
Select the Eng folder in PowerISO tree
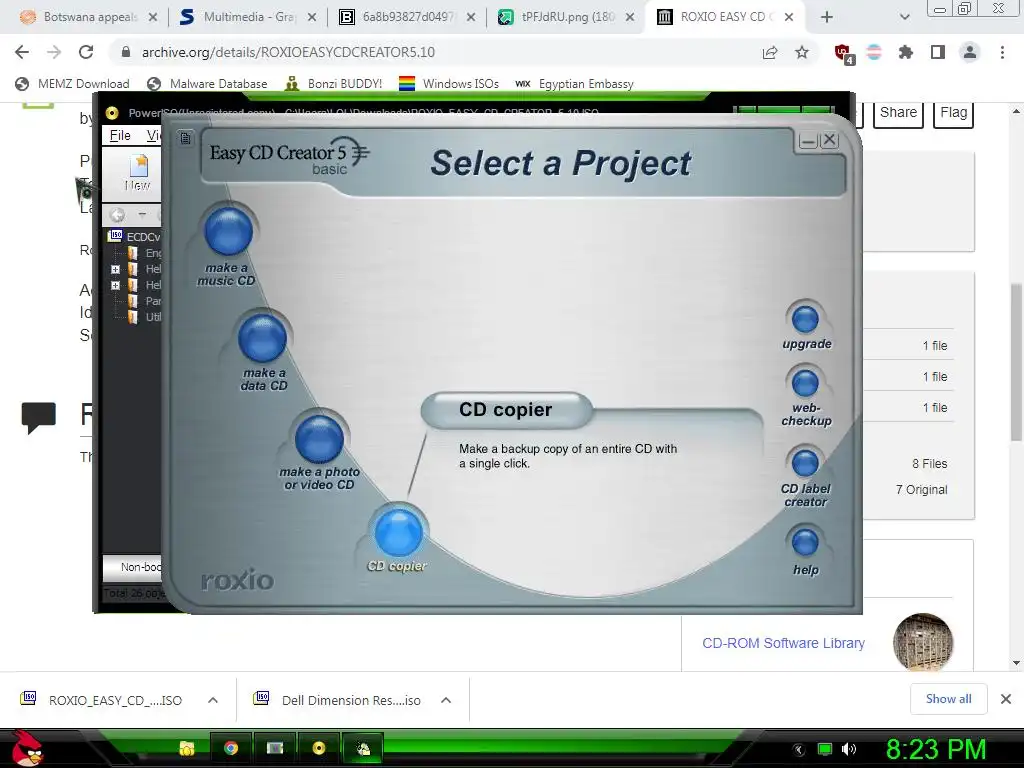(x=144, y=253)
